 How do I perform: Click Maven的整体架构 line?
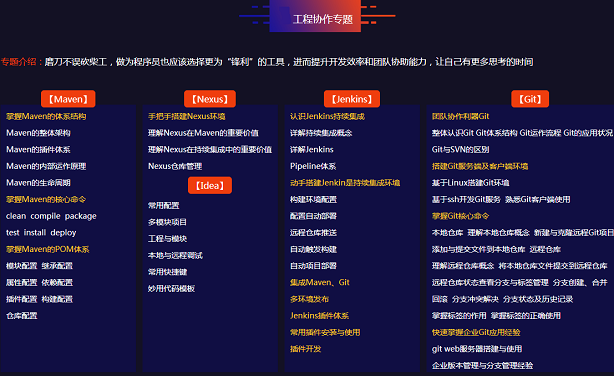pyautogui.click(x=38, y=133)
